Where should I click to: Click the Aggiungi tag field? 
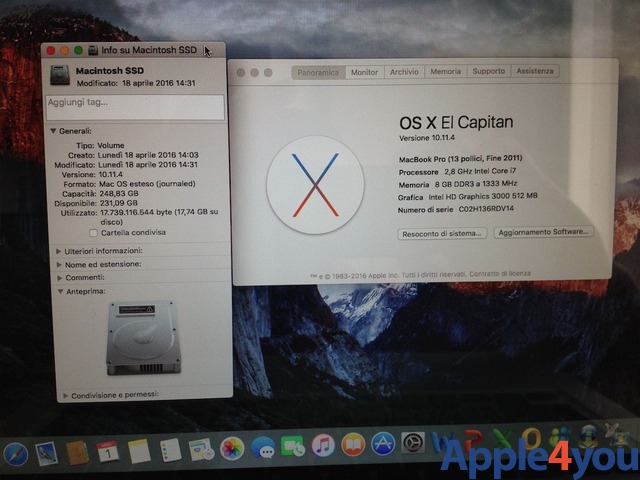click(135, 108)
